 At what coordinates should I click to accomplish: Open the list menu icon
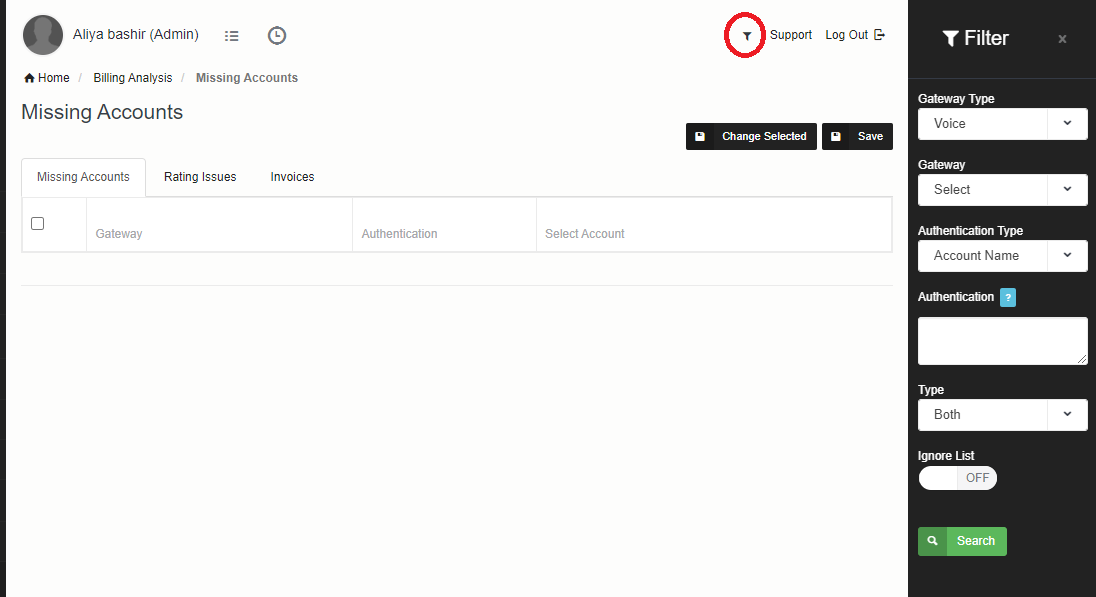[x=232, y=36]
